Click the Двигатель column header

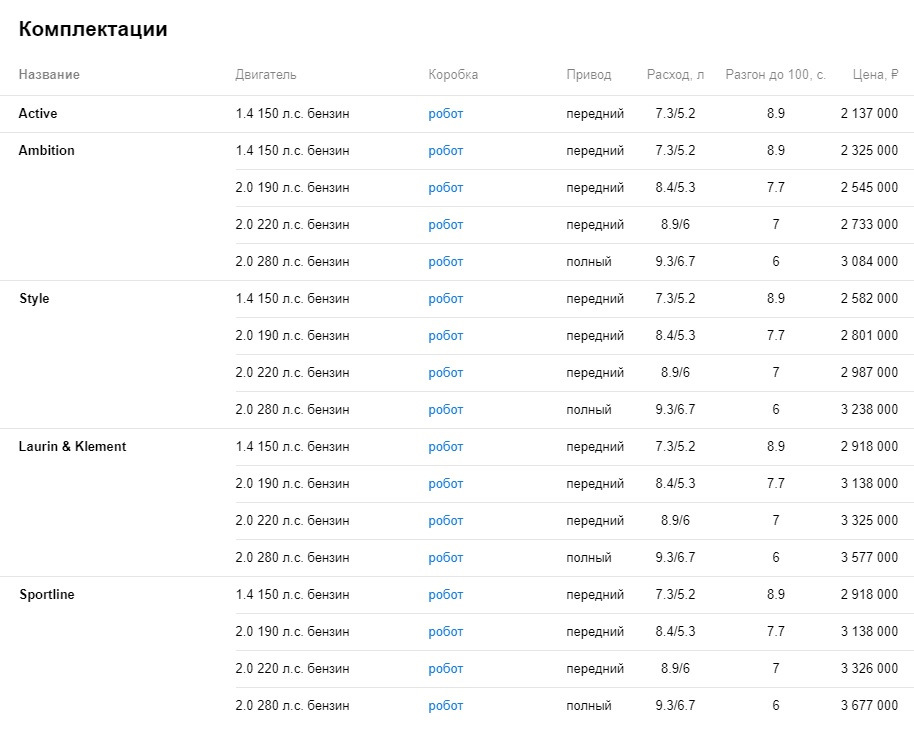click(x=266, y=75)
